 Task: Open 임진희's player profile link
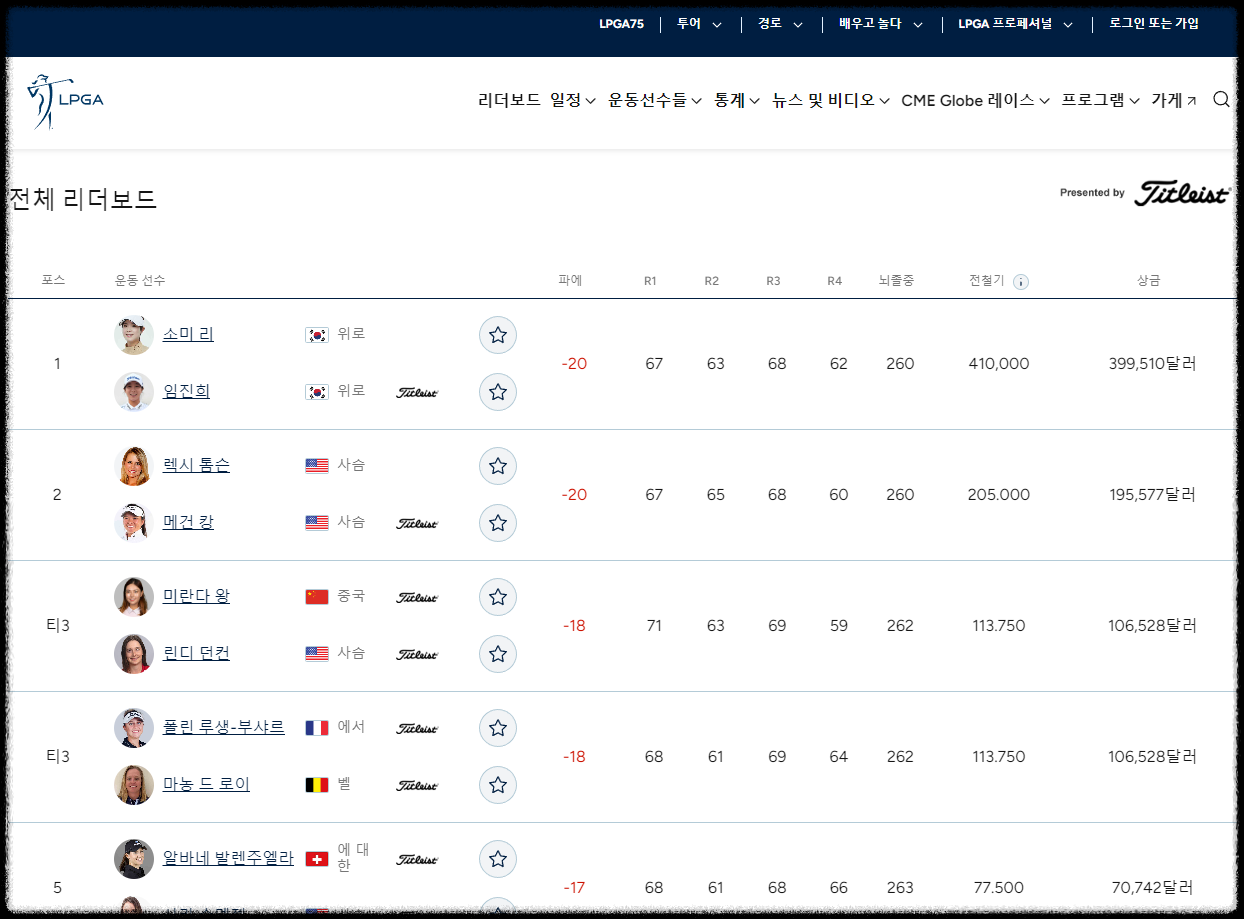187,391
